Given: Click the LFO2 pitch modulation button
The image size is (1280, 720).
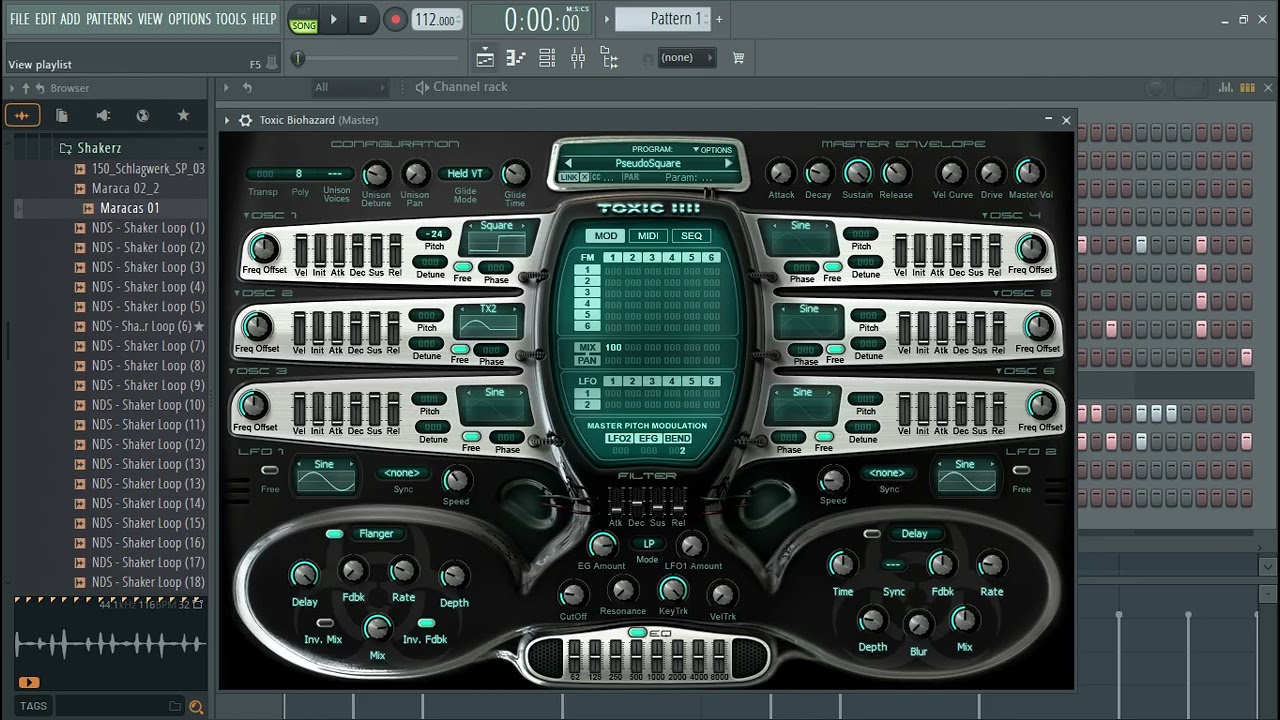Looking at the screenshot, I should (619, 439).
